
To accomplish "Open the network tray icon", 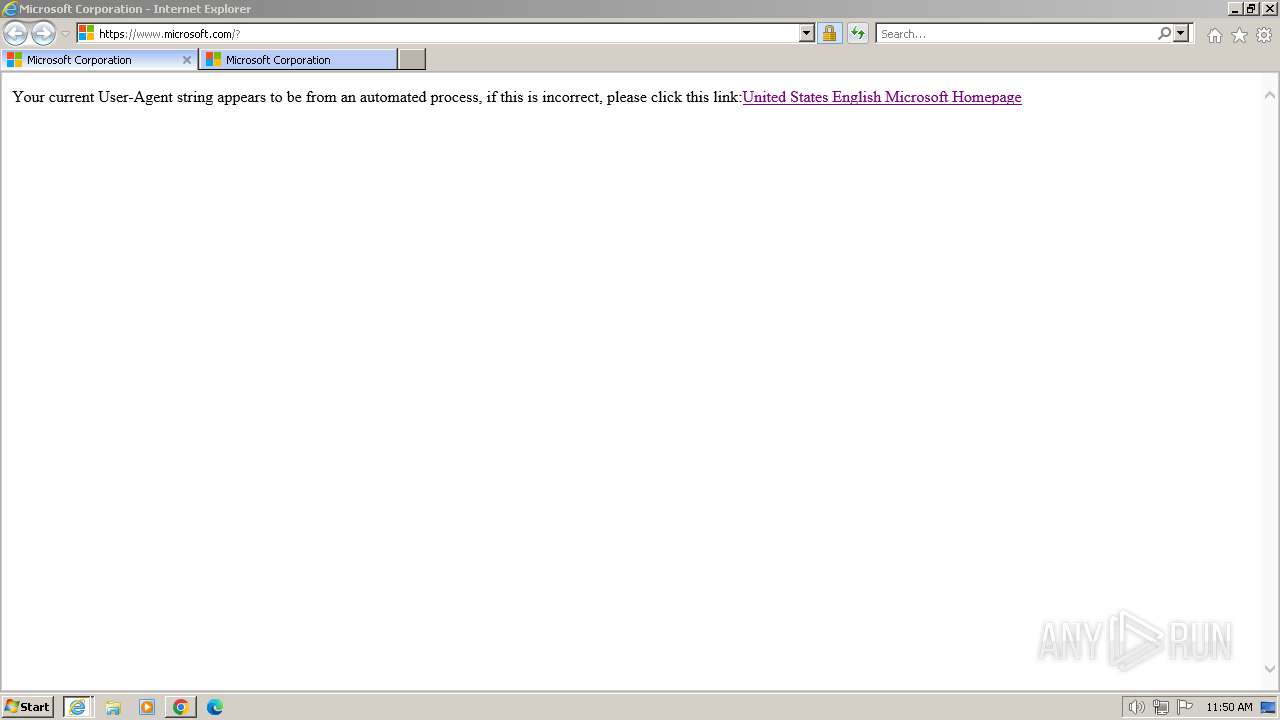I will click(1160, 707).
